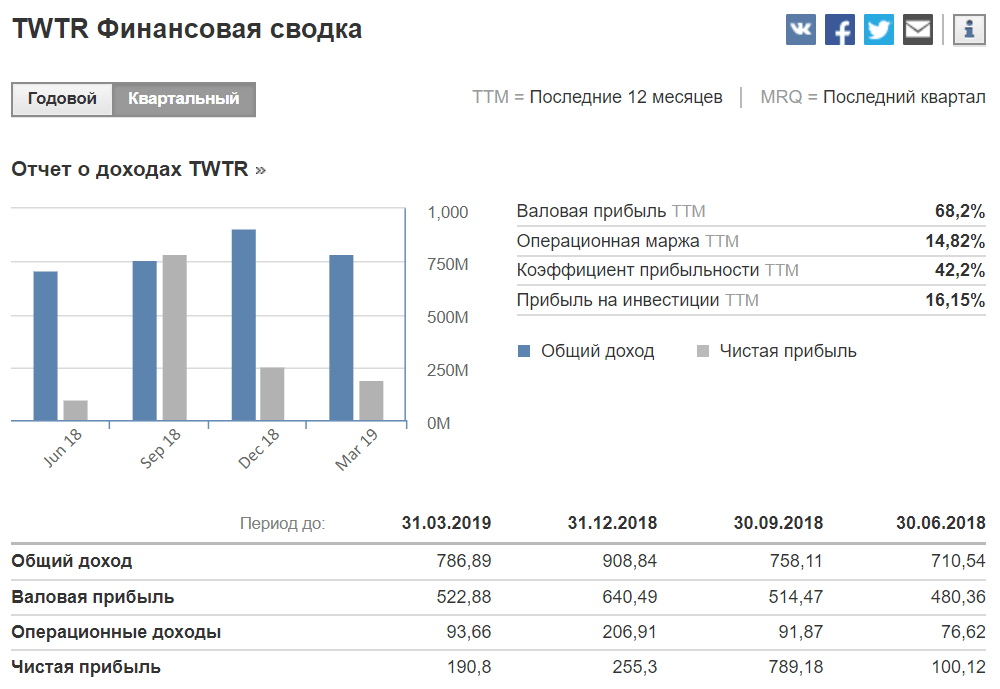The width and height of the screenshot is (1000, 689).
Task: Select the 31.03.2019 column header
Action: pos(446,523)
